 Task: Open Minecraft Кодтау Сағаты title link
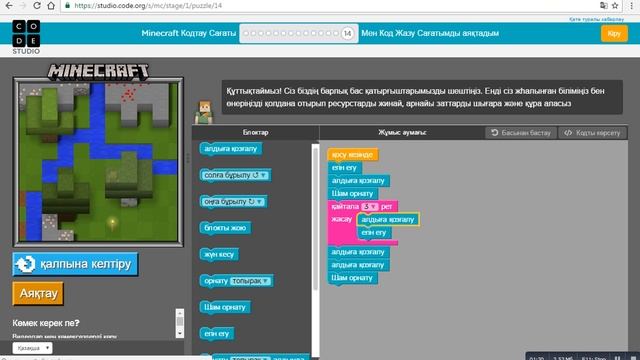coord(189,33)
